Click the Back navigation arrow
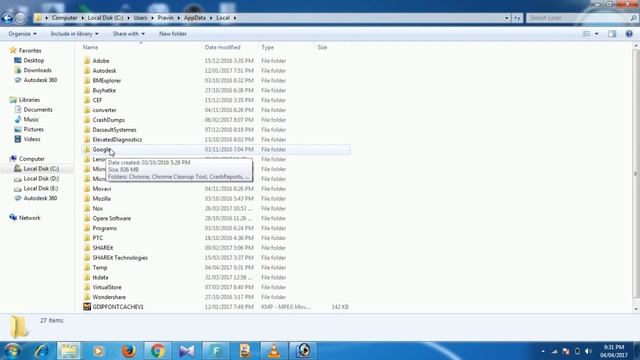Viewport: 640px width, 360px height. pos(7,18)
